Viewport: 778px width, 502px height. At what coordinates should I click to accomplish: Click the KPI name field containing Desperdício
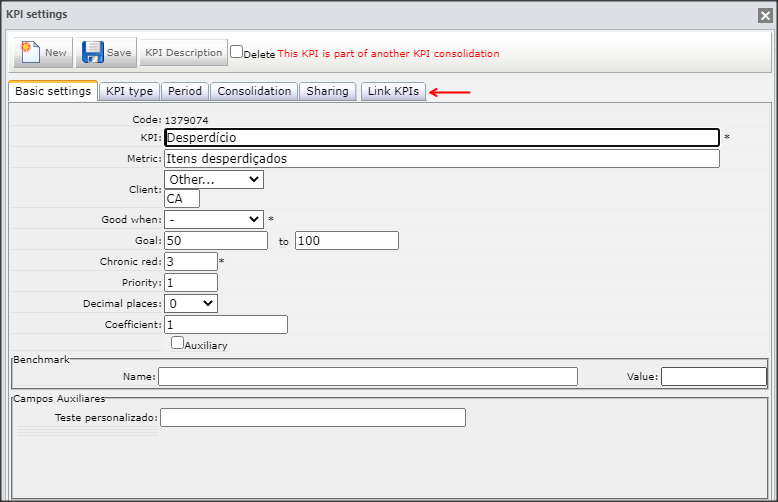[442, 137]
